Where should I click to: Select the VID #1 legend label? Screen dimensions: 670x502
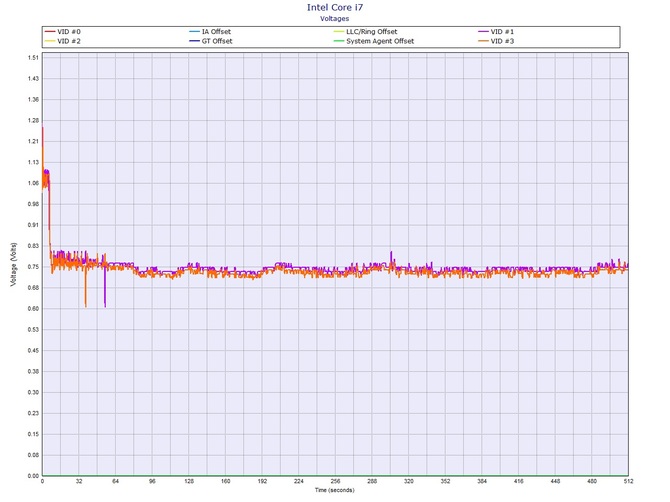pyautogui.click(x=502, y=32)
